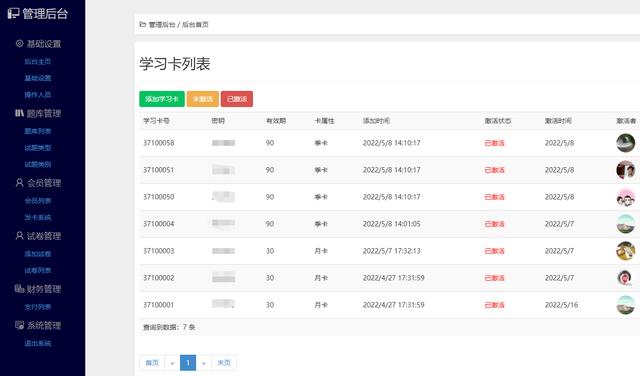Click the monitor icon beside 系统管理
Image resolution: width=640 pixels, height=376 pixels.
[x=20, y=325]
